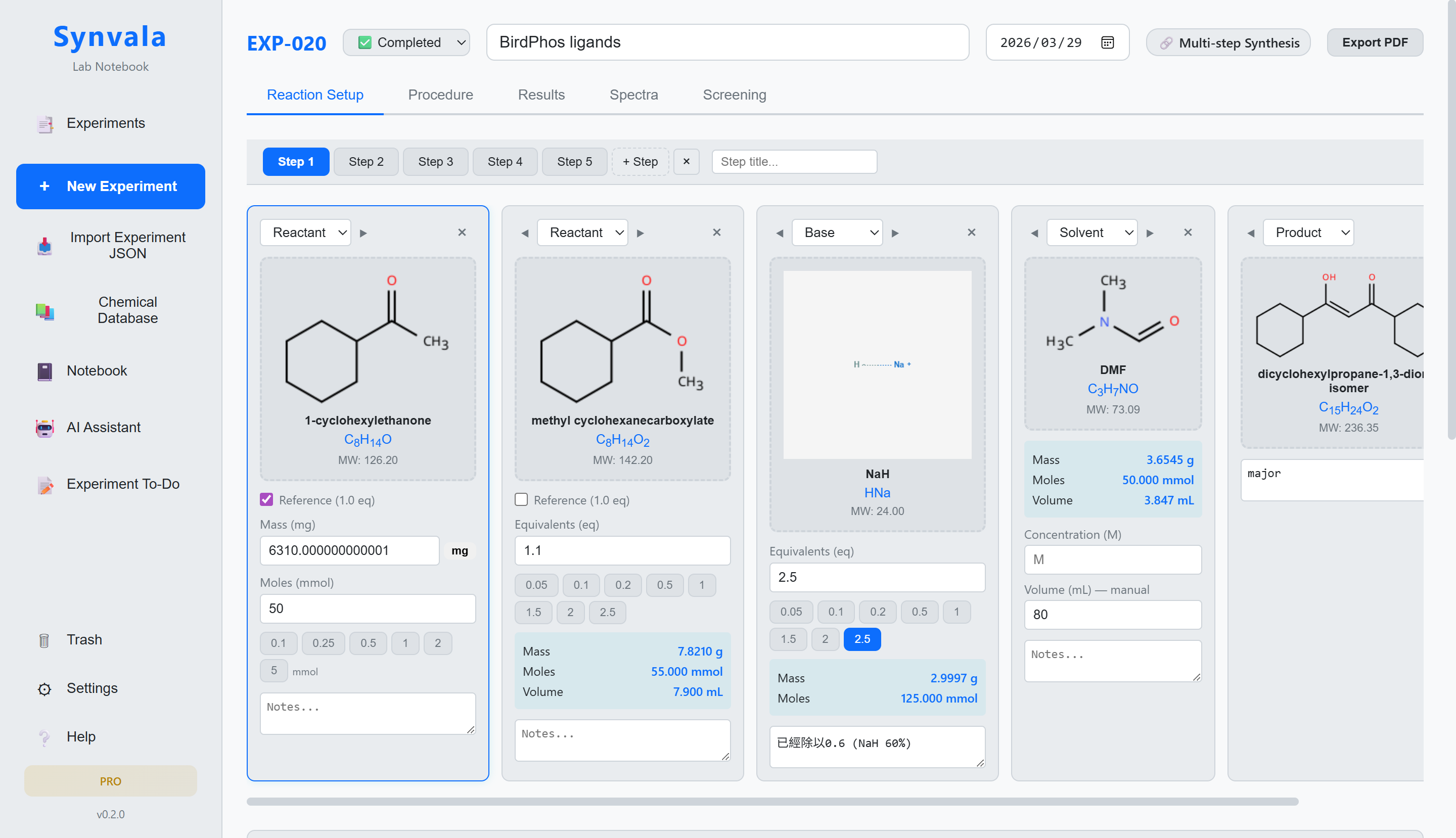This screenshot has width=1456, height=838.
Task: Click NaH Equivalents field showing 2.5
Action: click(x=878, y=578)
